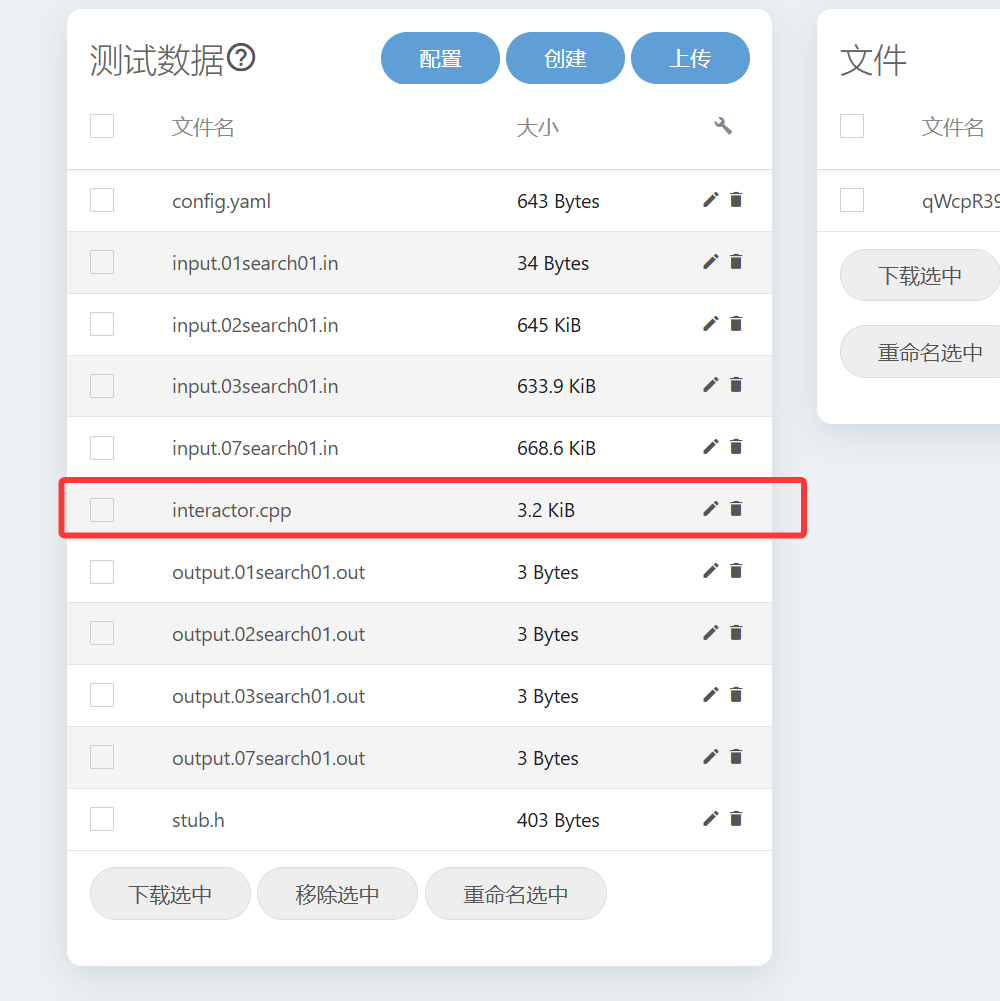Click the wrench icon in table header

[x=723, y=126]
